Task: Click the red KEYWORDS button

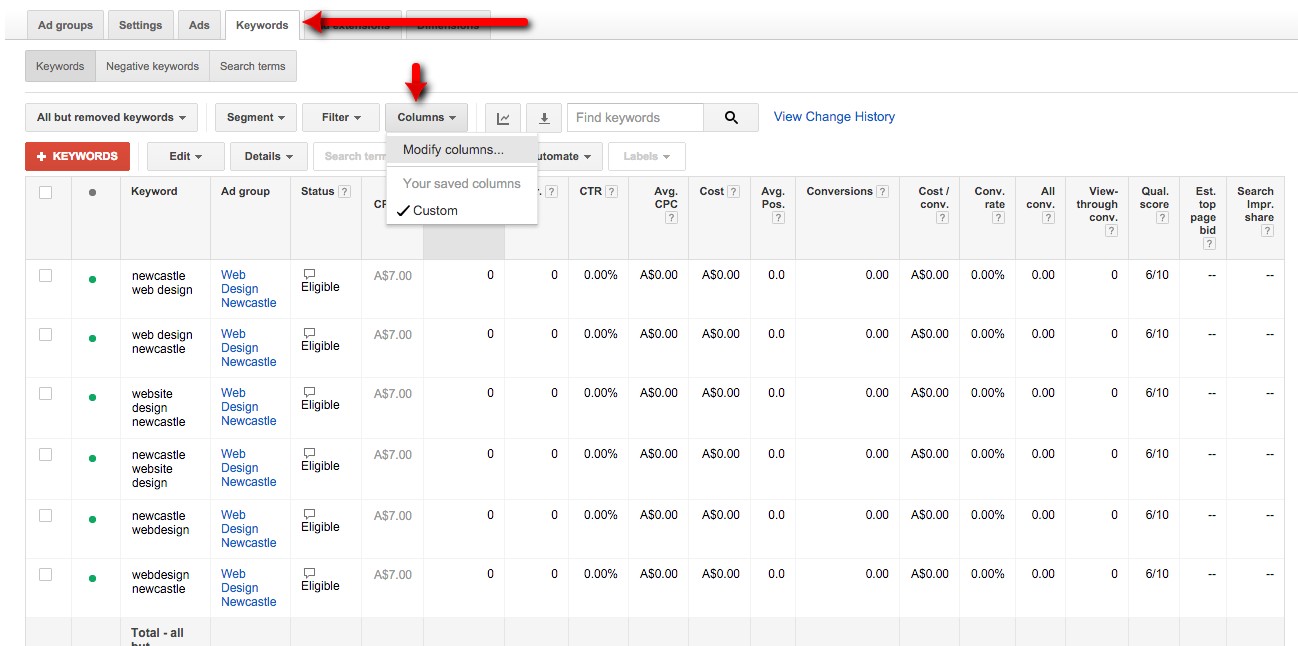Action: 77,156
